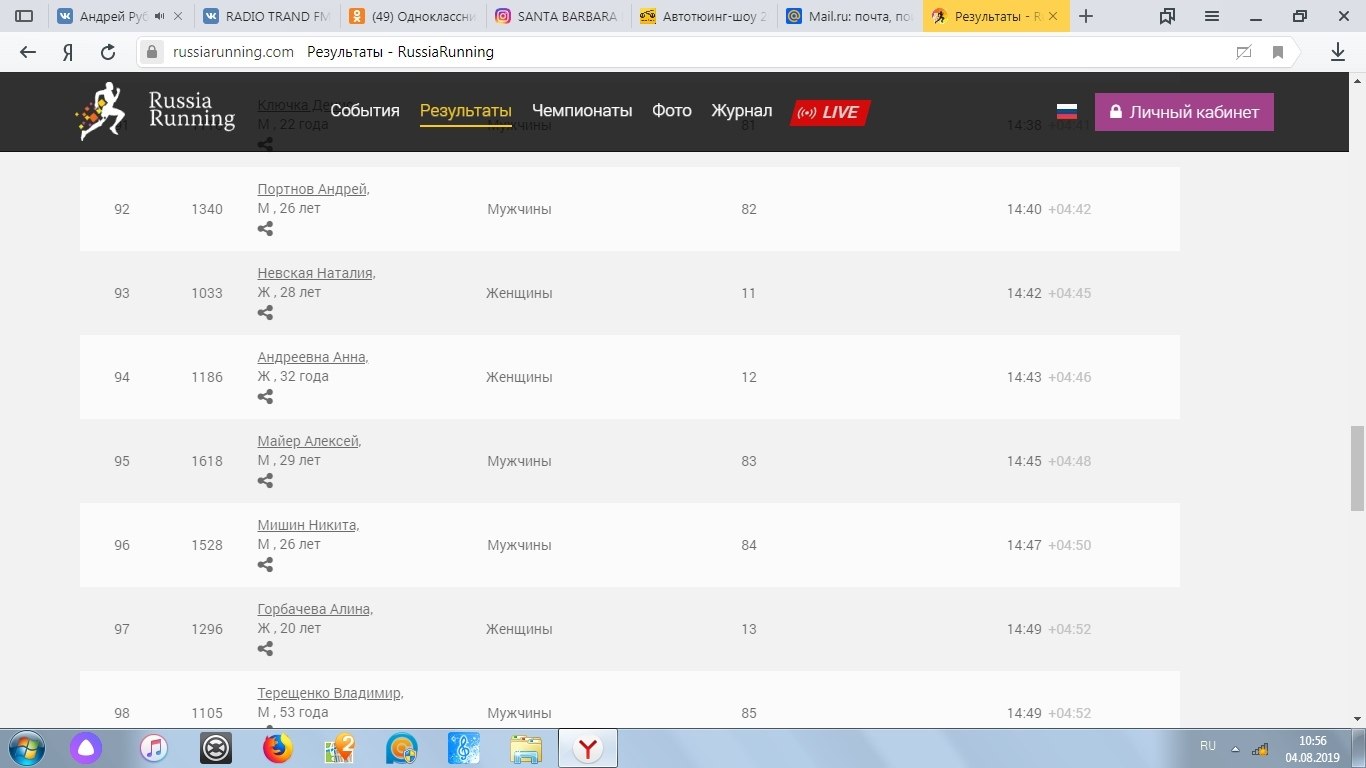Open Фото in site navigation

click(672, 111)
